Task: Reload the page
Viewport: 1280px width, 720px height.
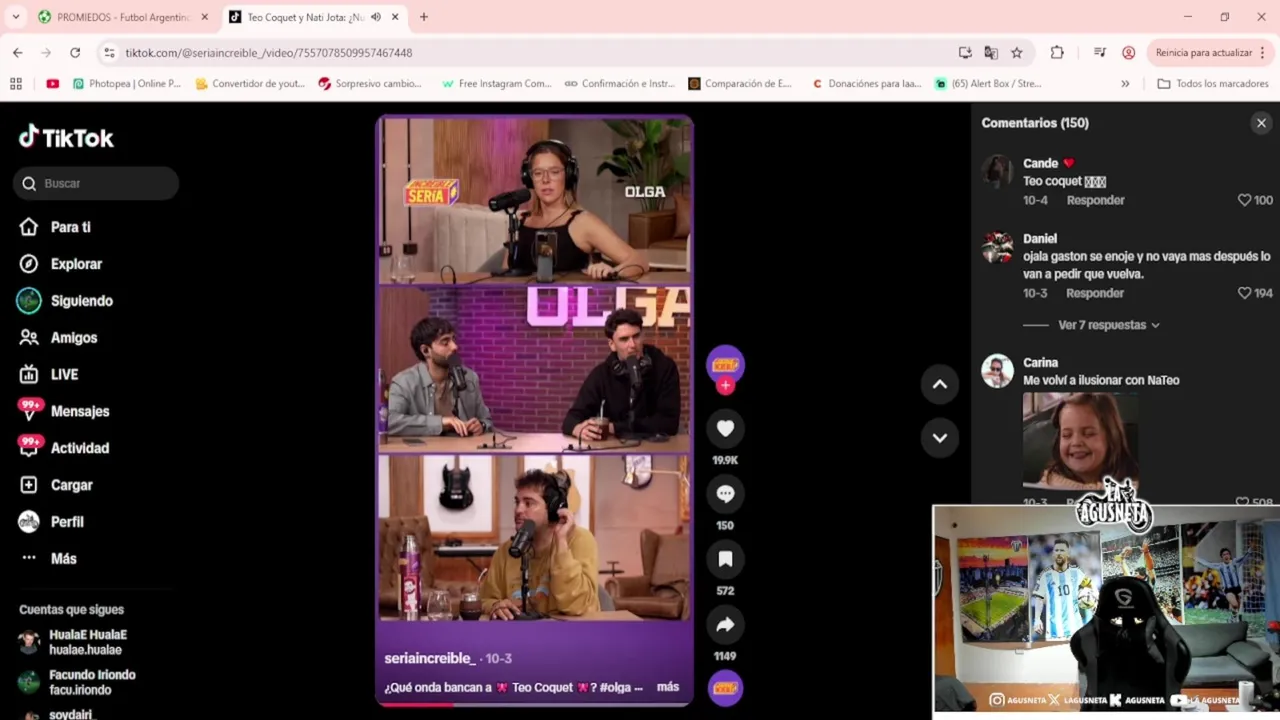Action: tap(75, 53)
